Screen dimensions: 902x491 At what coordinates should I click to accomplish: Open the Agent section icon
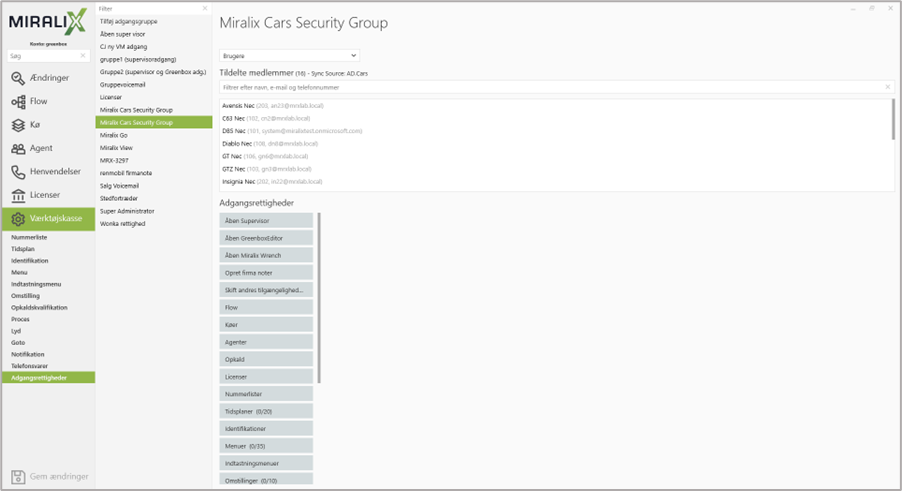[x=18, y=148]
